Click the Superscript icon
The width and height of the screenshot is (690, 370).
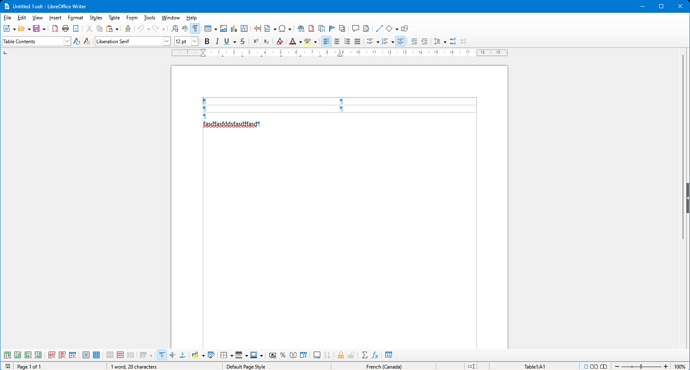pyautogui.click(x=255, y=41)
